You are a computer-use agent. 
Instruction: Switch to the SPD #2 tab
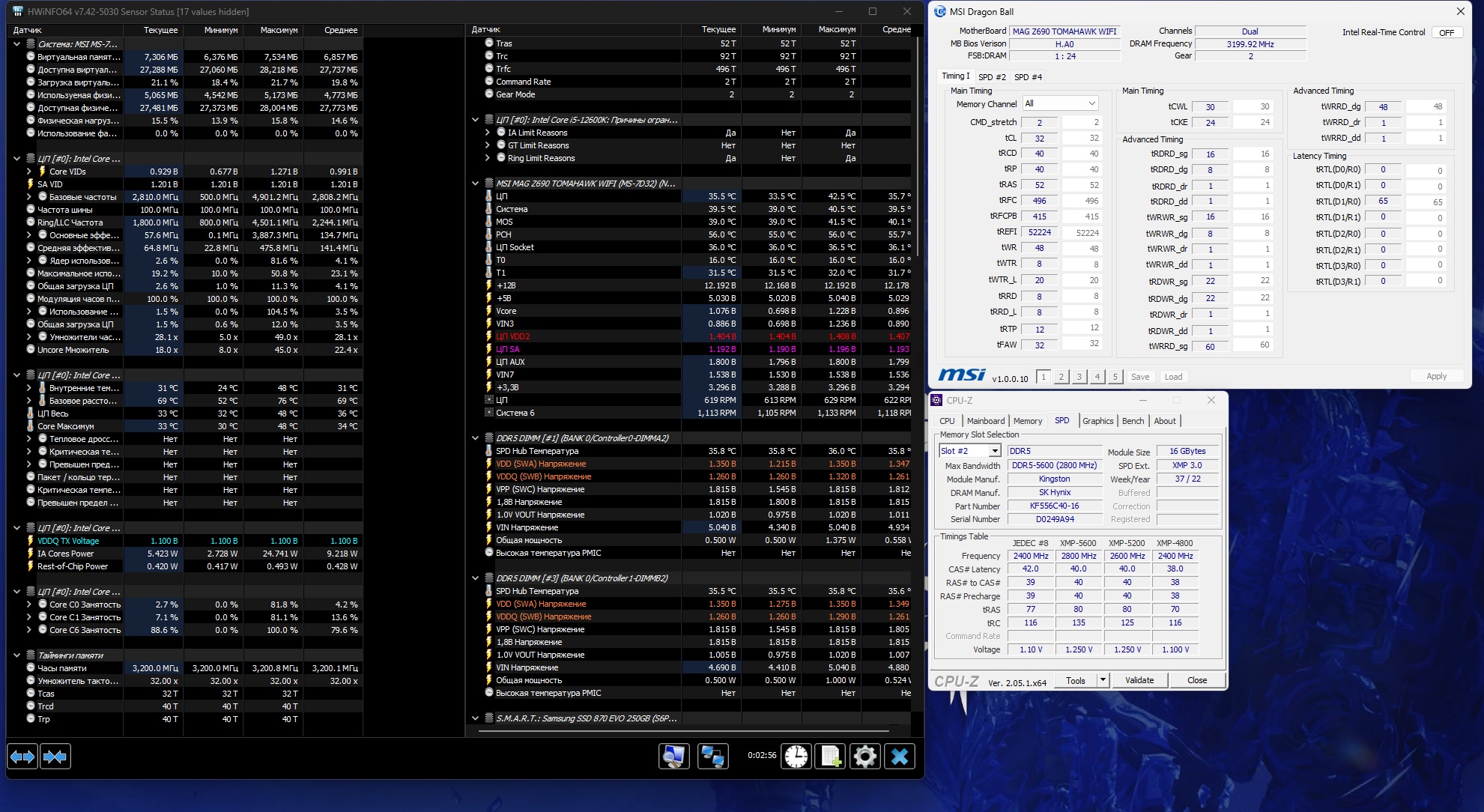tap(992, 77)
